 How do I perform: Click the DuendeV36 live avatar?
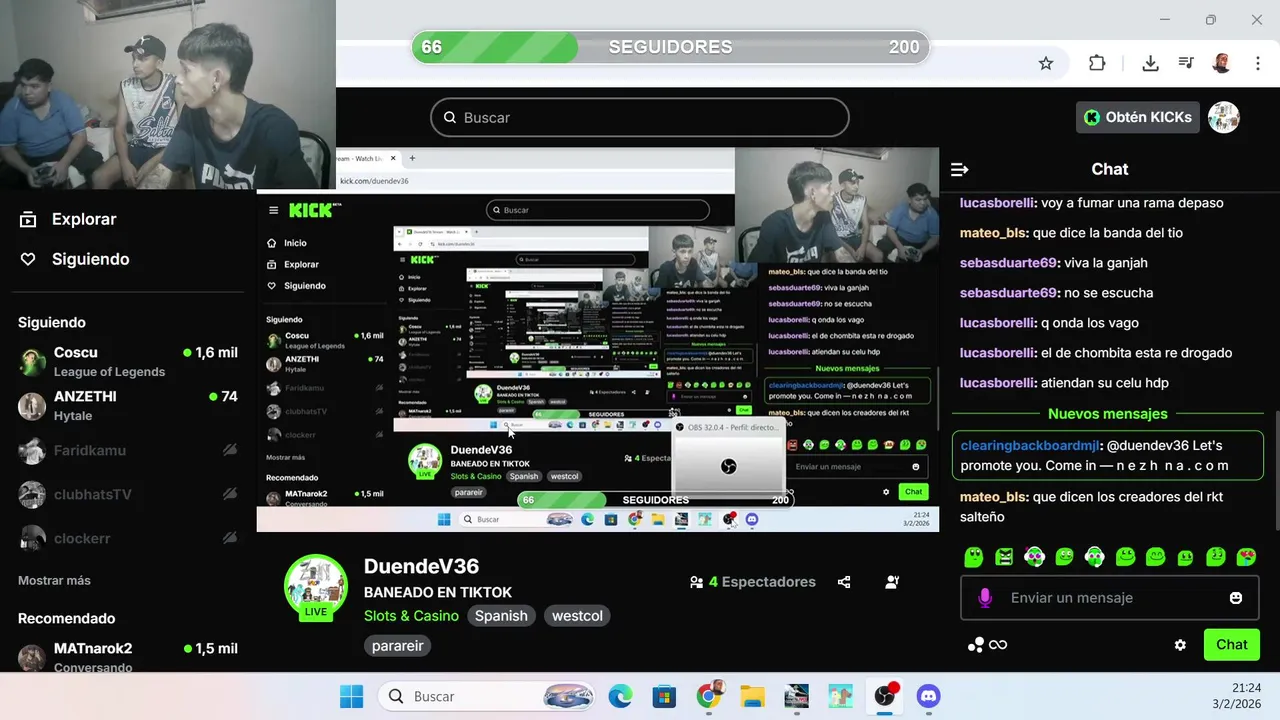[315, 585]
